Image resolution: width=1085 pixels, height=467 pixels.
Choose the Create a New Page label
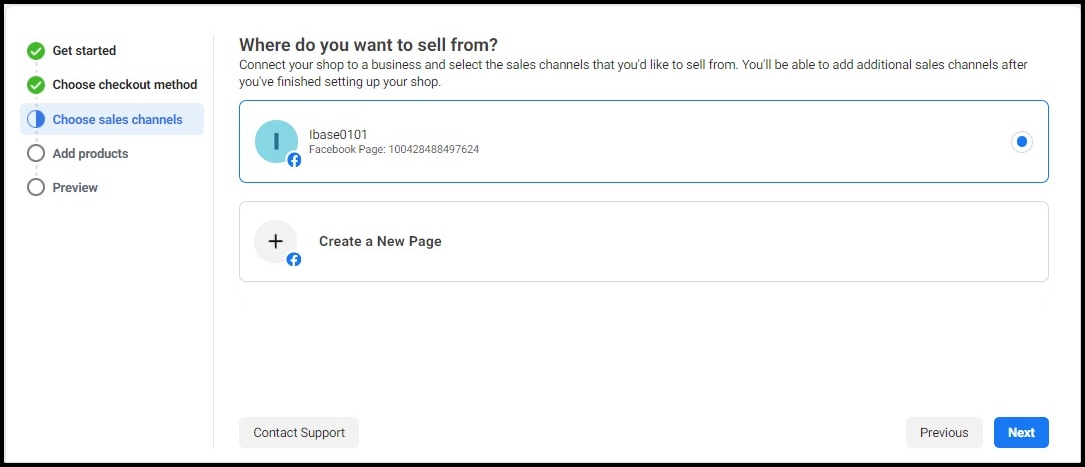pos(380,241)
